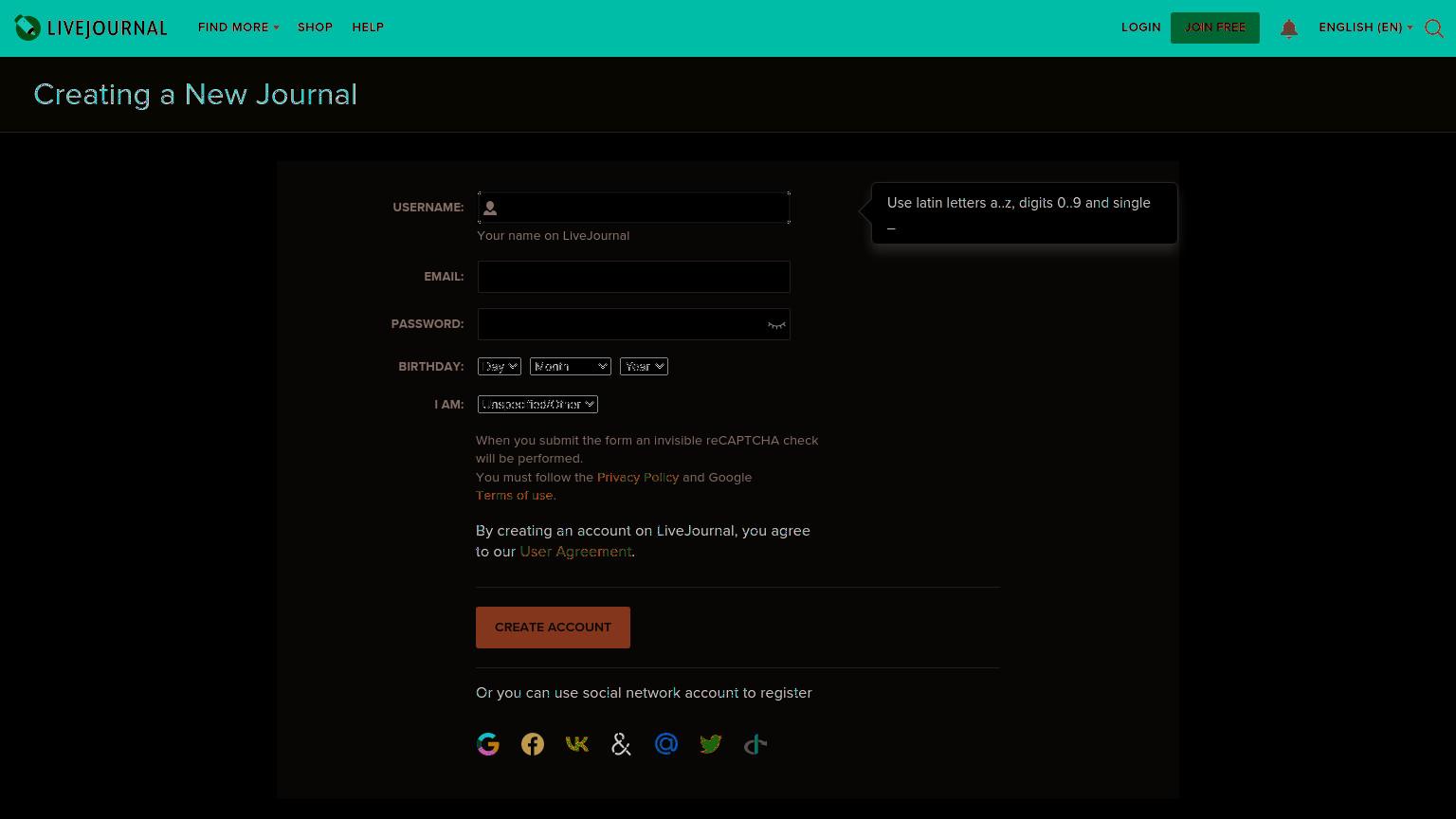Register with OpenID icon
Viewport: 1456px width, 819px height.
pos(755,744)
